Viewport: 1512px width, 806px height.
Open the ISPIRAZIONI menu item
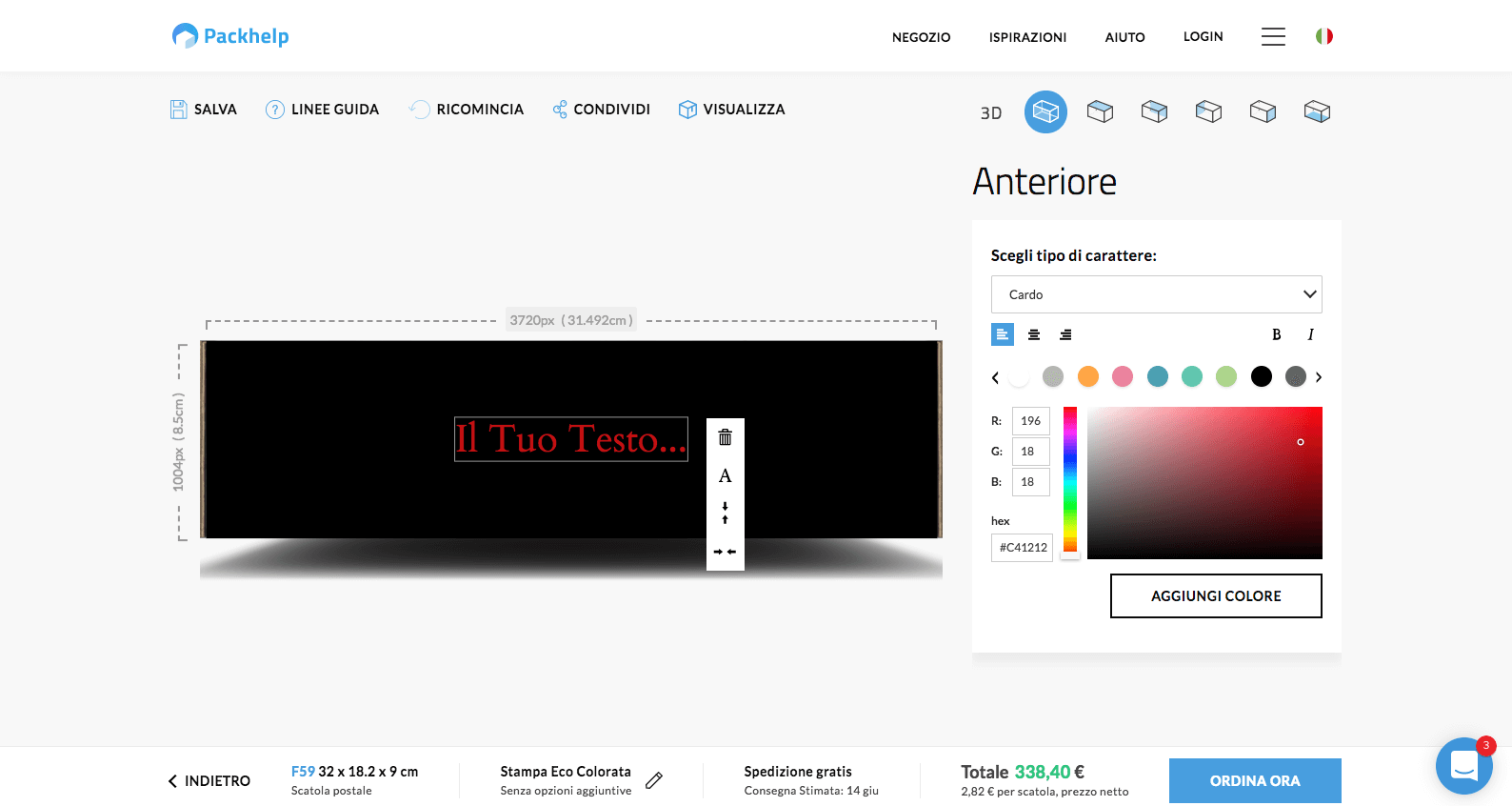coord(1027,37)
